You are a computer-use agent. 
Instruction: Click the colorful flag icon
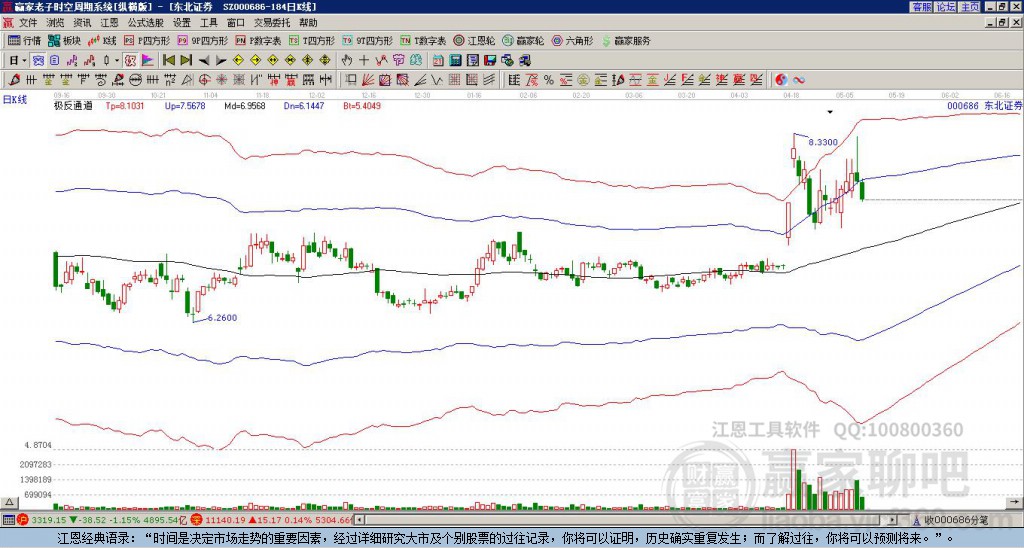point(148,60)
